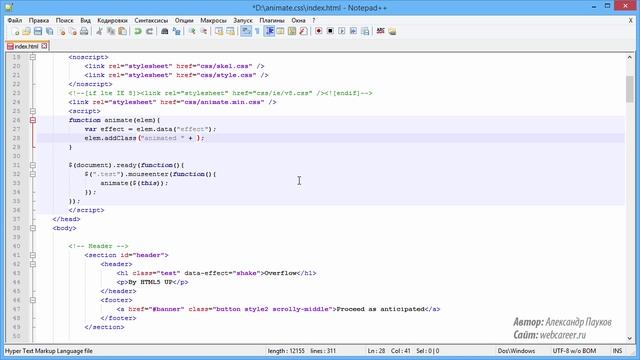Run macro multiple times icon
Screen dimensions: 640x360
[x=353, y=31]
